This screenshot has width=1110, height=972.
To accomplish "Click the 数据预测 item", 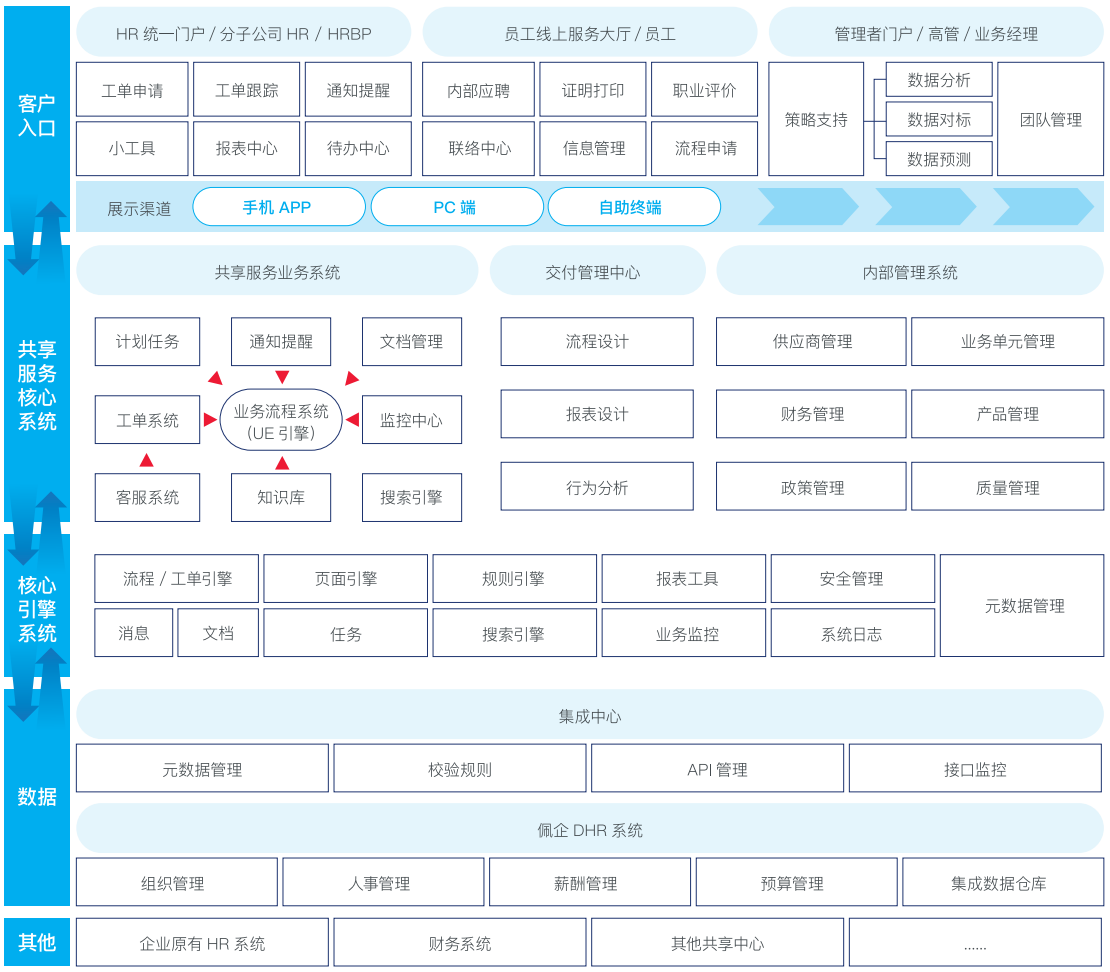I will pos(939,158).
